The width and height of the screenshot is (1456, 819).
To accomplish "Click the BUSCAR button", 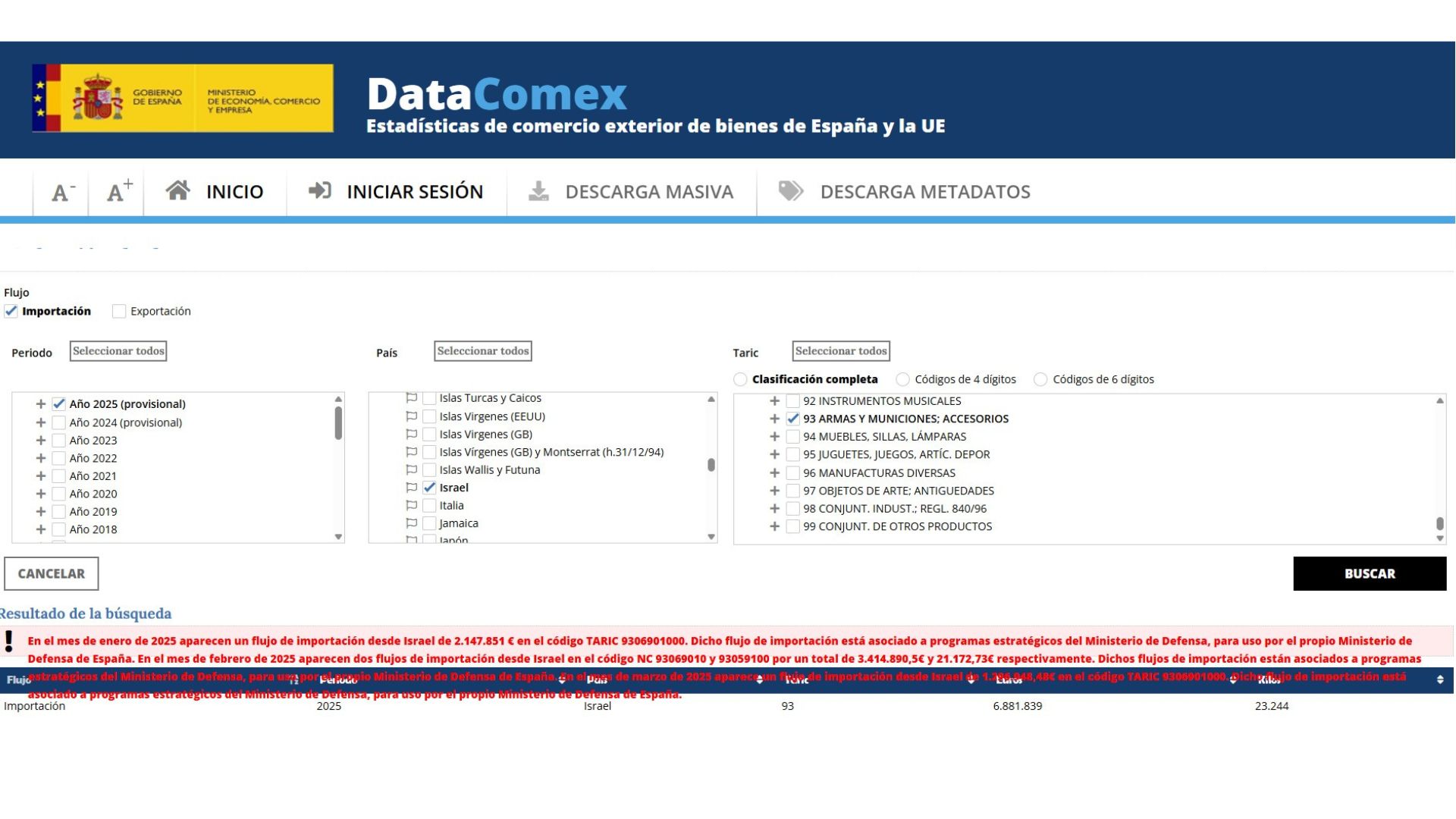I will click(1370, 574).
